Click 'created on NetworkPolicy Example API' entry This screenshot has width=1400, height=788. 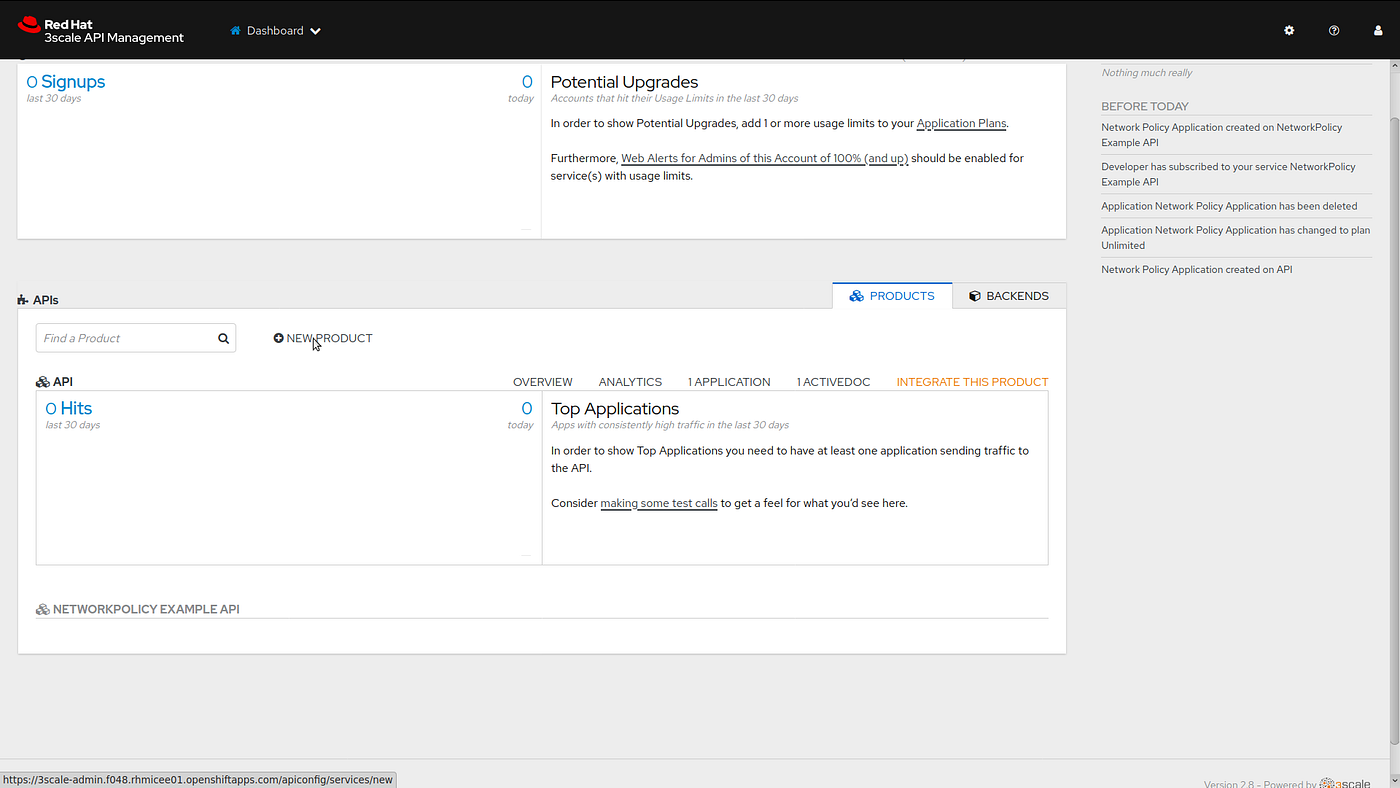[1222, 135]
